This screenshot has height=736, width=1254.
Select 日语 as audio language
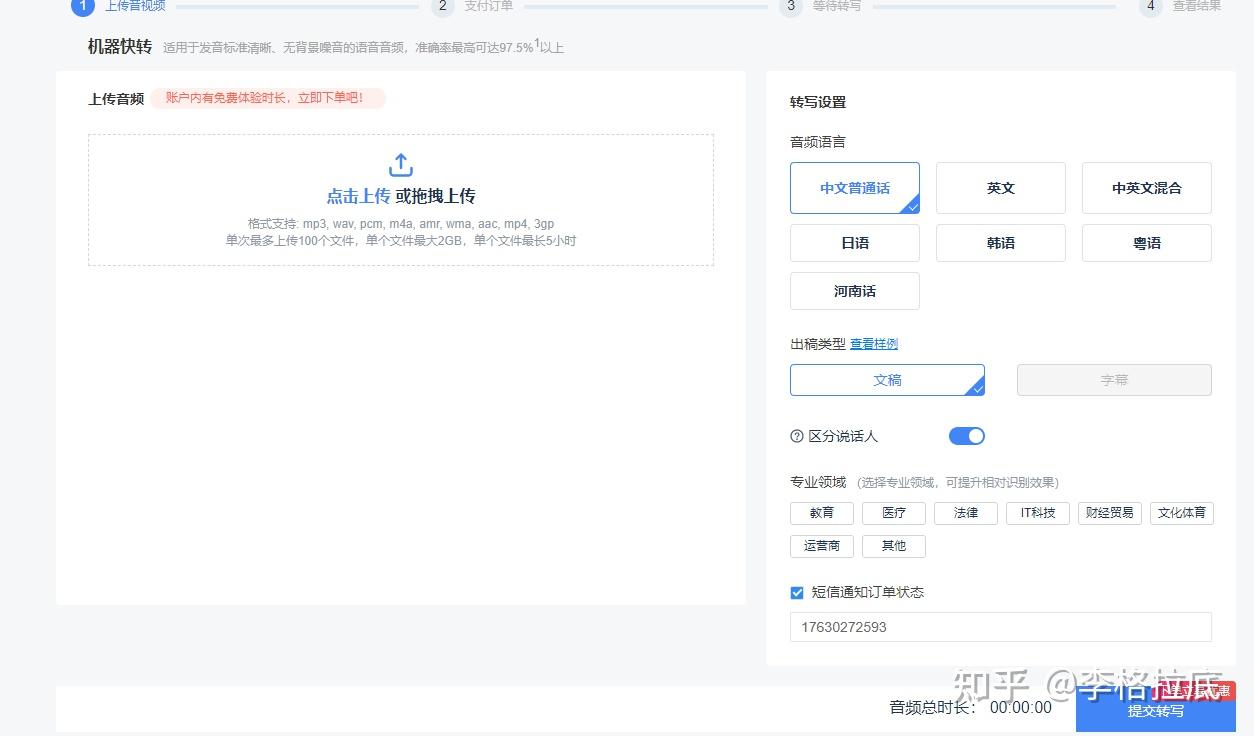coord(855,243)
